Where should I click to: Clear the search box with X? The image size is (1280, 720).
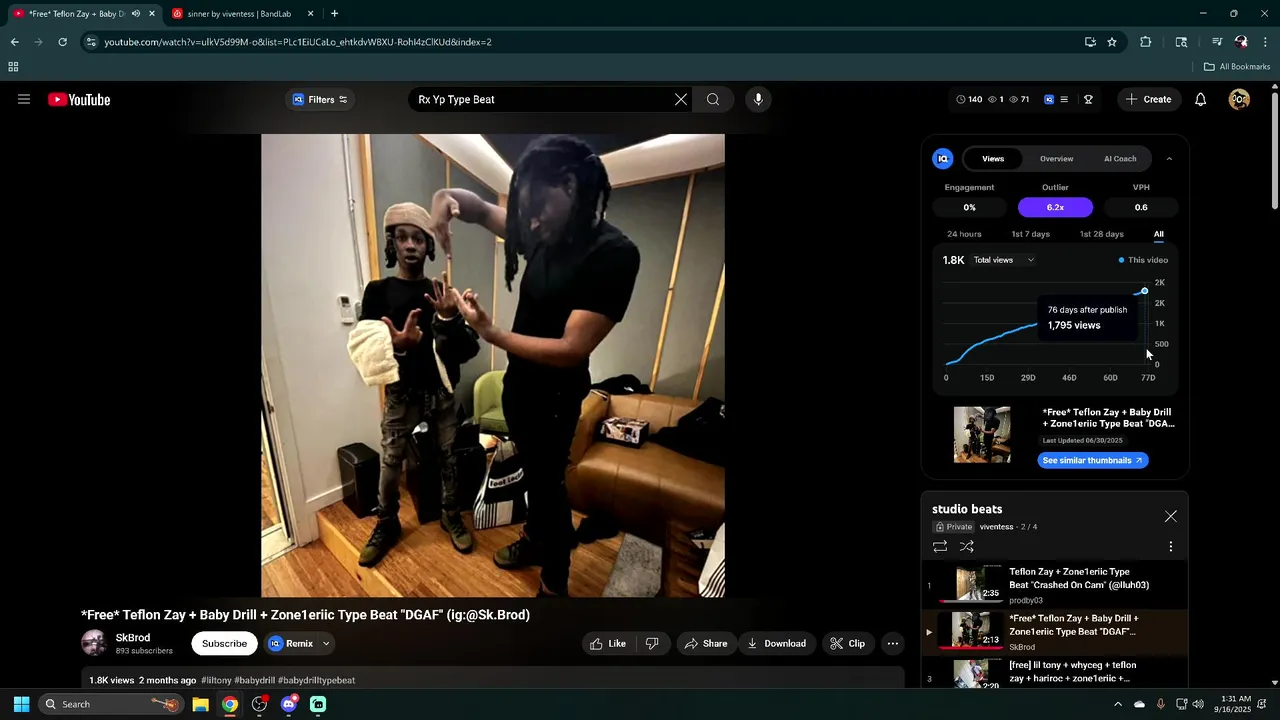[x=681, y=99]
